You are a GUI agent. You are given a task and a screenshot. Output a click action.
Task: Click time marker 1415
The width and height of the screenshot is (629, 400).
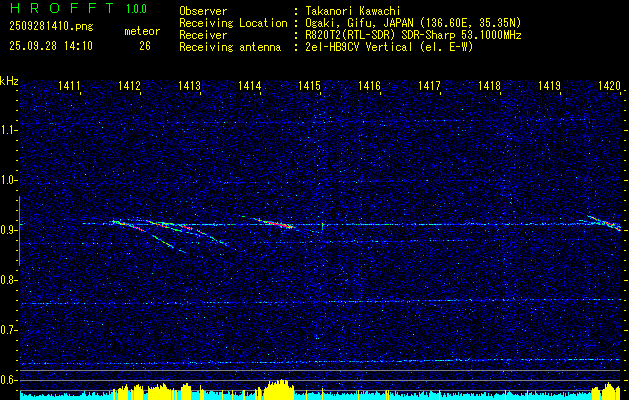[x=309, y=85]
